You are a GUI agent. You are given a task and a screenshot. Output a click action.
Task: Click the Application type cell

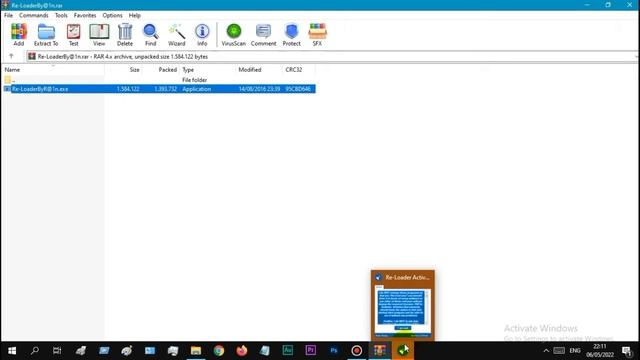[x=197, y=89]
